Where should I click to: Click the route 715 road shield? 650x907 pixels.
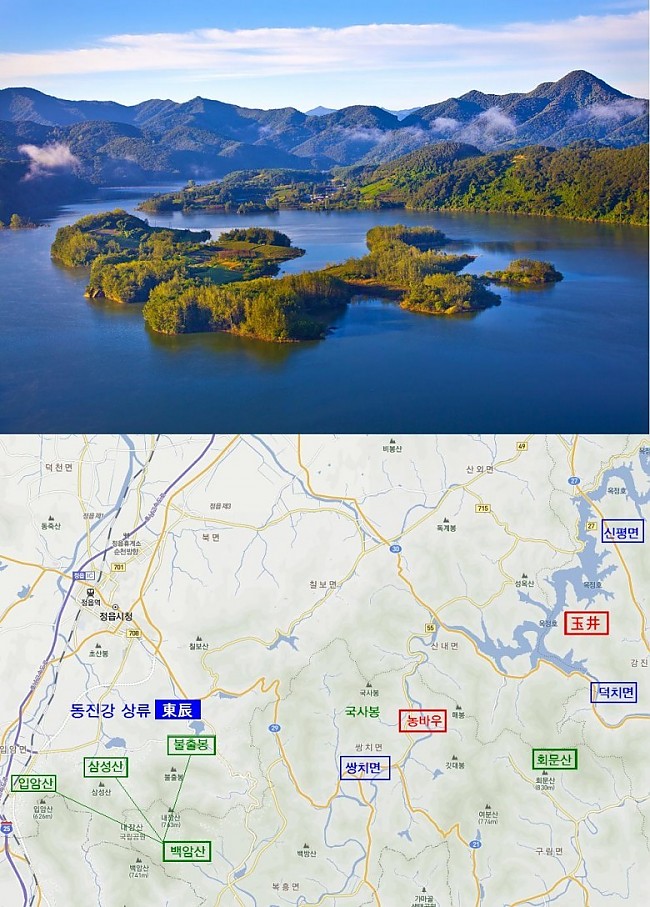tap(483, 508)
